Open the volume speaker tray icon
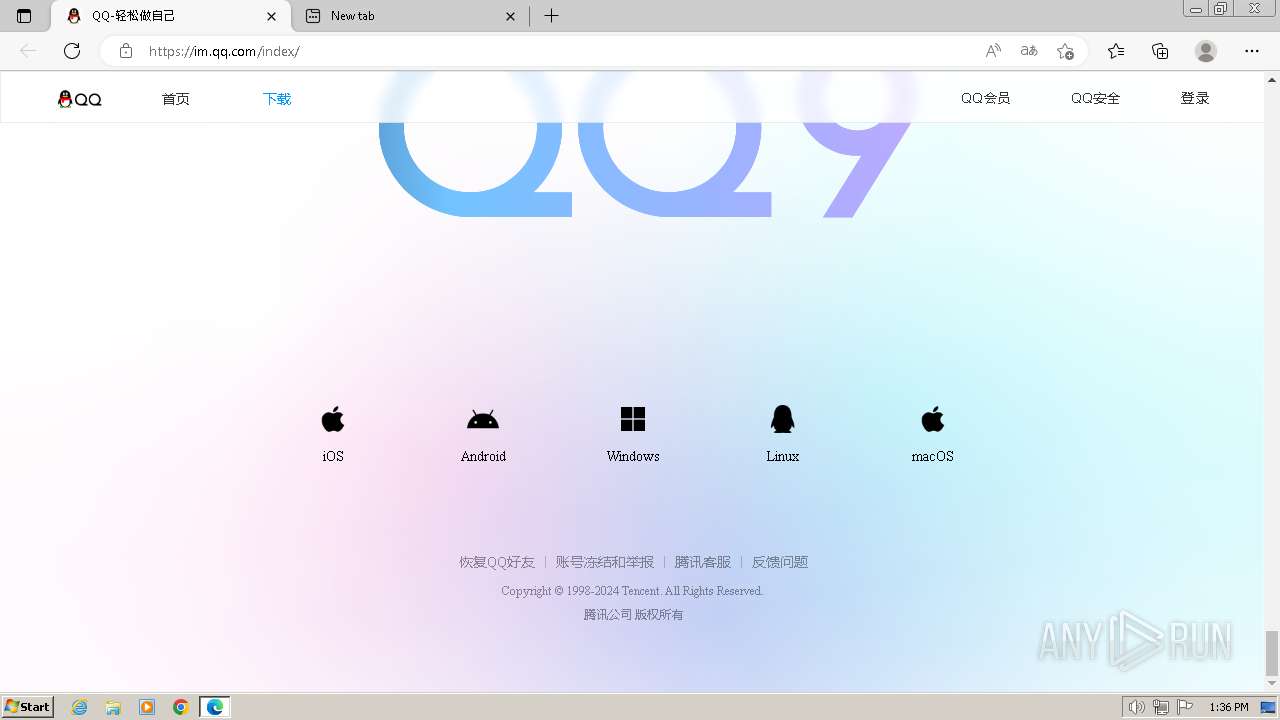 pos(1136,707)
